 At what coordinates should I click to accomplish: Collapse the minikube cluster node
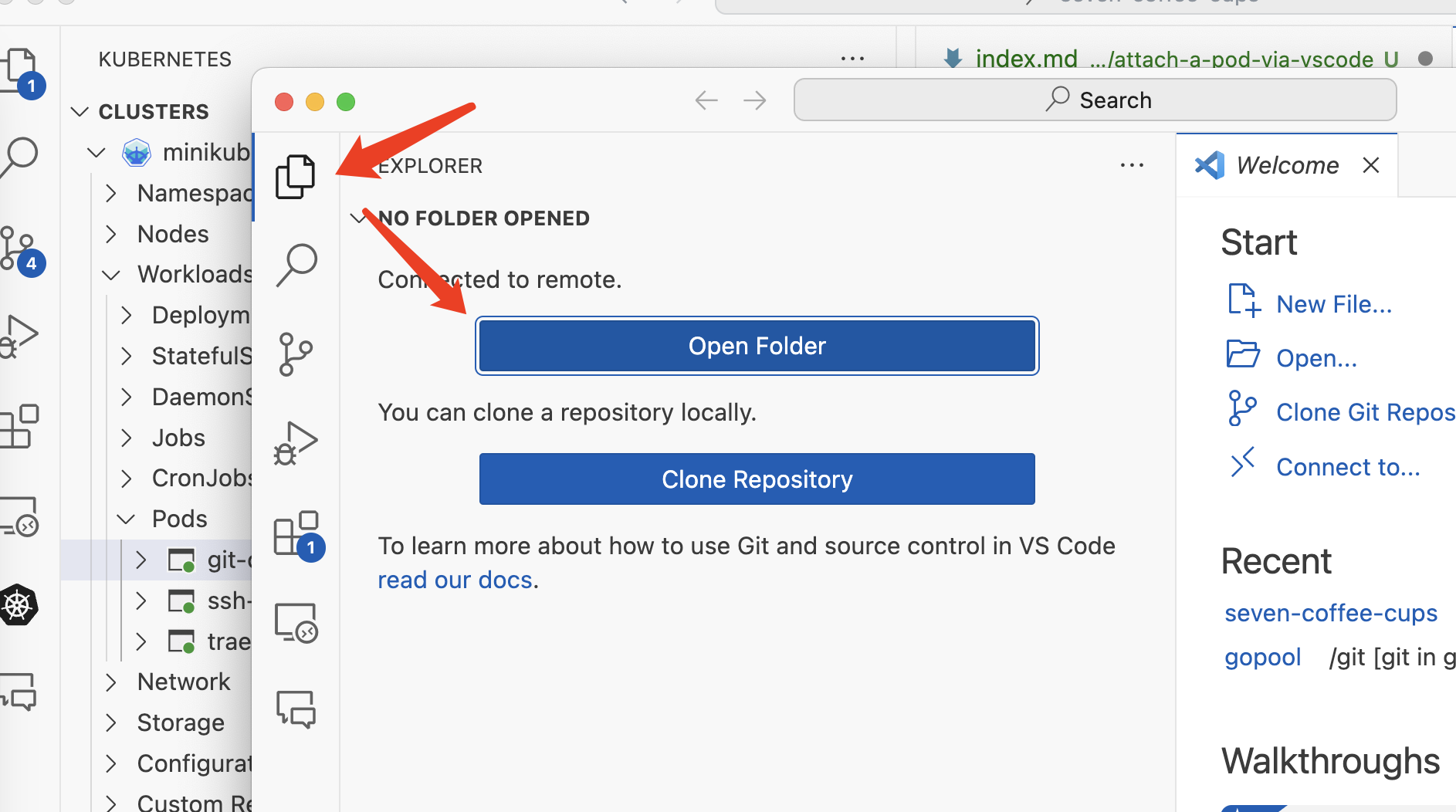[x=97, y=153]
